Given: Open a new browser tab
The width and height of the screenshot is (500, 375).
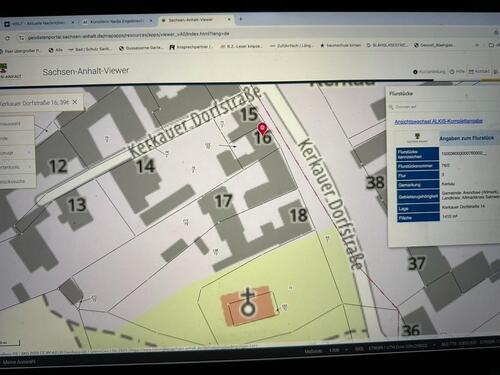Looking at the screenshot, I should (241, 19).
